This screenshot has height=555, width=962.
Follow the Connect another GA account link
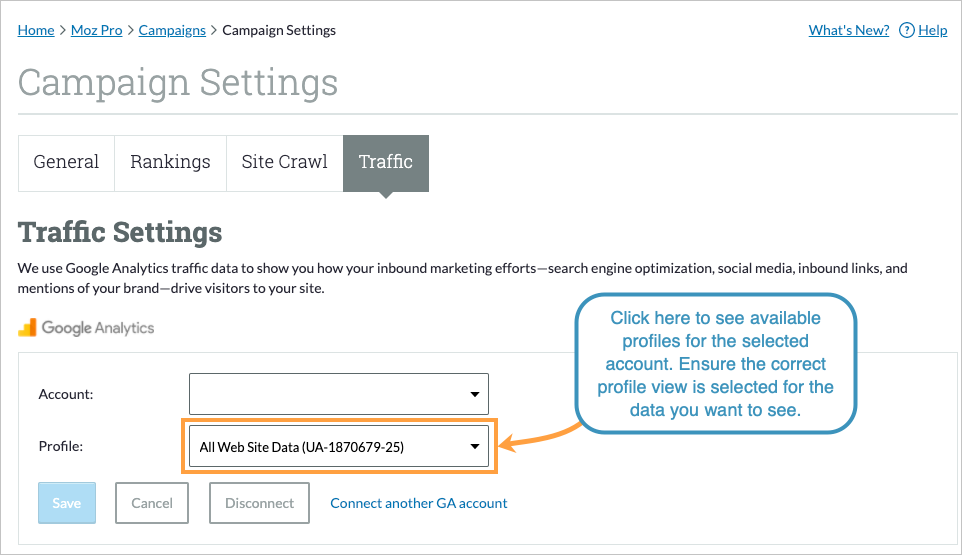tap(419, 503)
